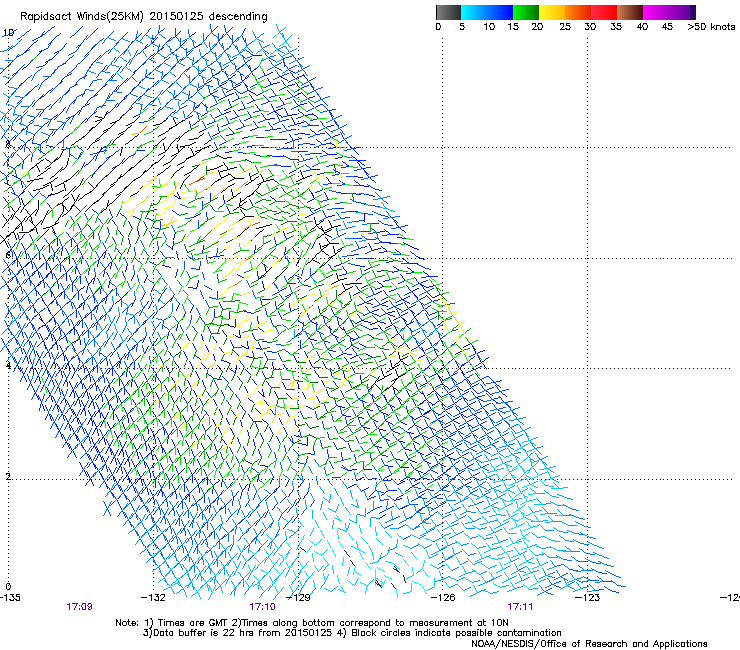The width and height of the screenshot is (740, 650).
Task: Click the yellow 20-25 knots legend segment
Action: tap(552, 12)
